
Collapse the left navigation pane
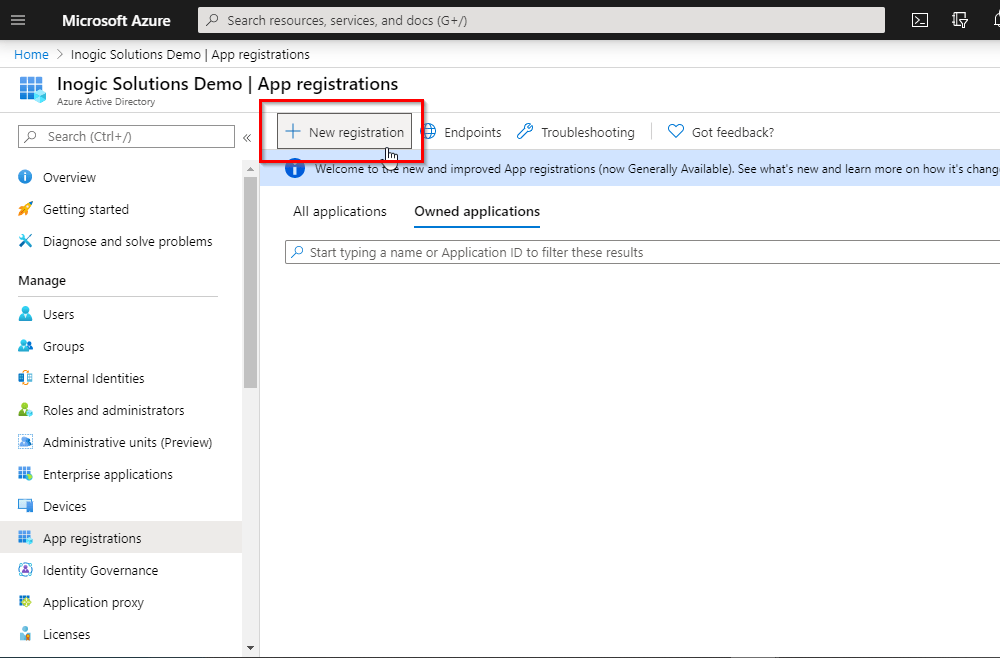coord(247,138)
